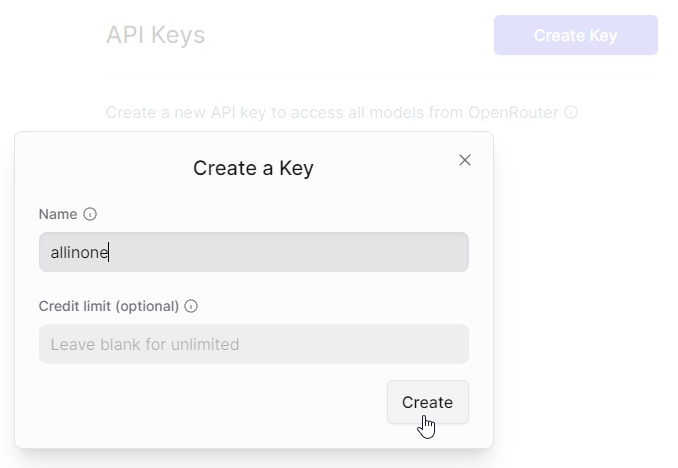Screen dimensions: 678x468
Task: Click the Create button in dialog
Action: 427,402
